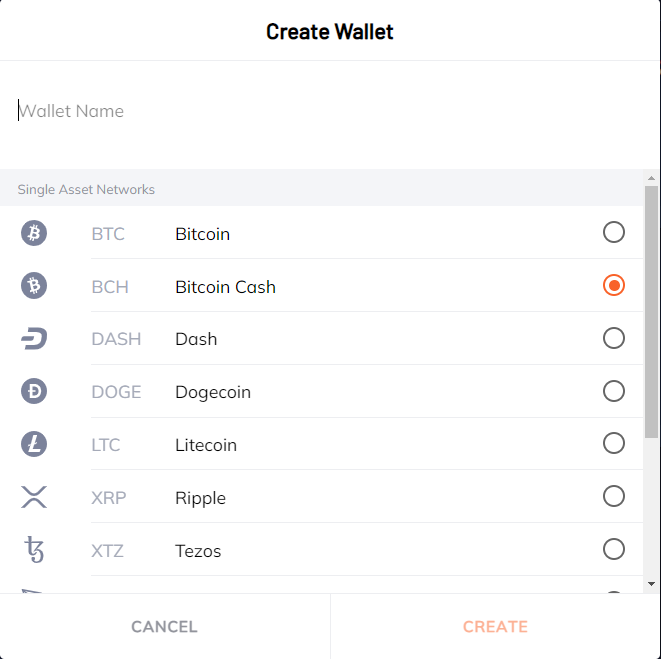Select the Bitcoin radio button
The image size is (661, 659).
(613, 232)
